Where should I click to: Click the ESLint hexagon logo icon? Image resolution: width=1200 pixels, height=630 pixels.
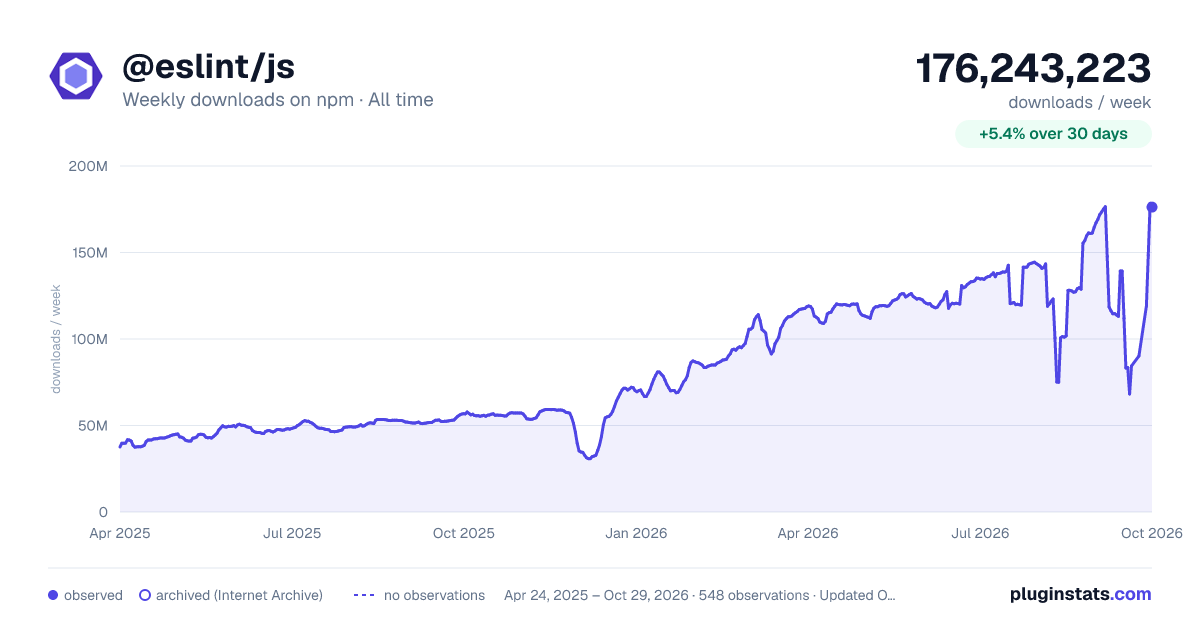pyautogui.click(x=76, y=76)
